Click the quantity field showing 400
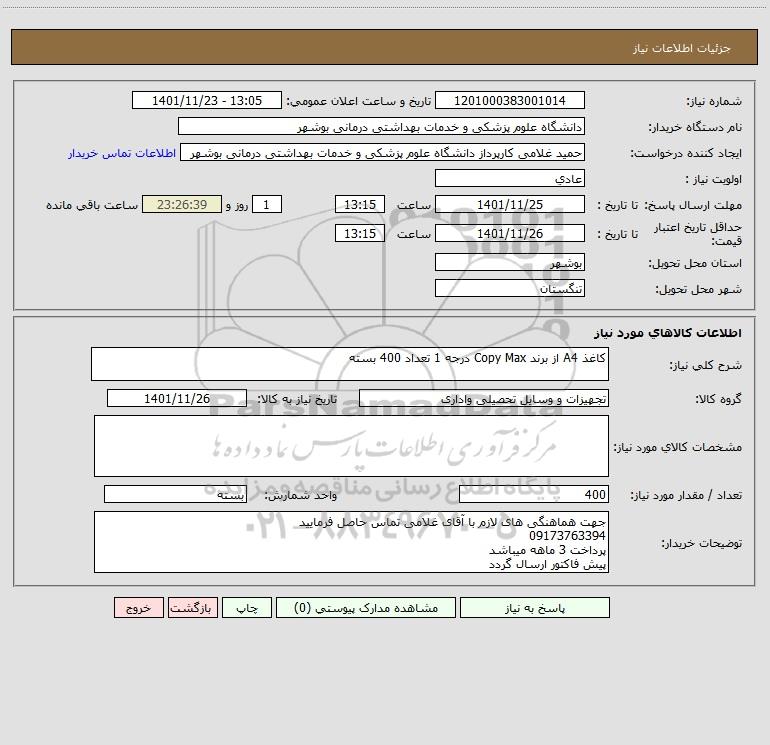Screen dimensions: 770x745 click(x=534, y=495)
